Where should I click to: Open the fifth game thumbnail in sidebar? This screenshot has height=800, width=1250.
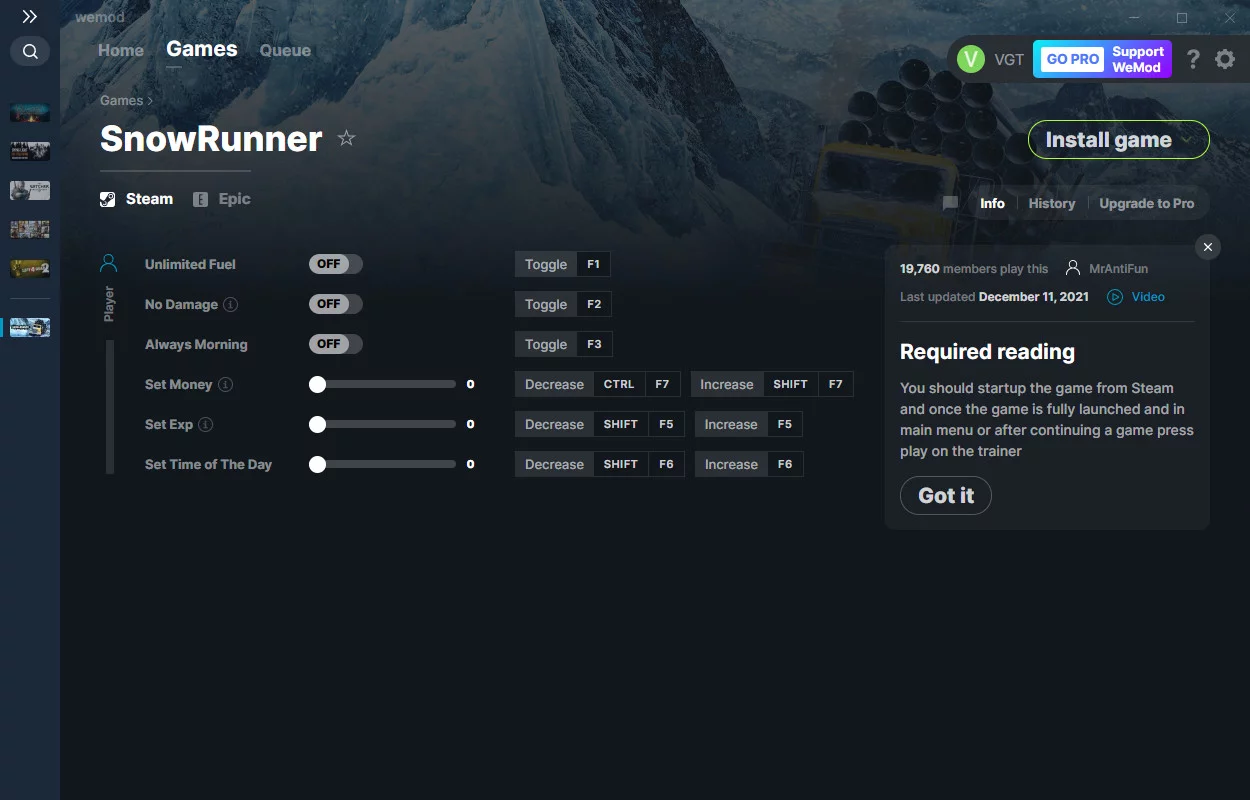coord(30,268)
